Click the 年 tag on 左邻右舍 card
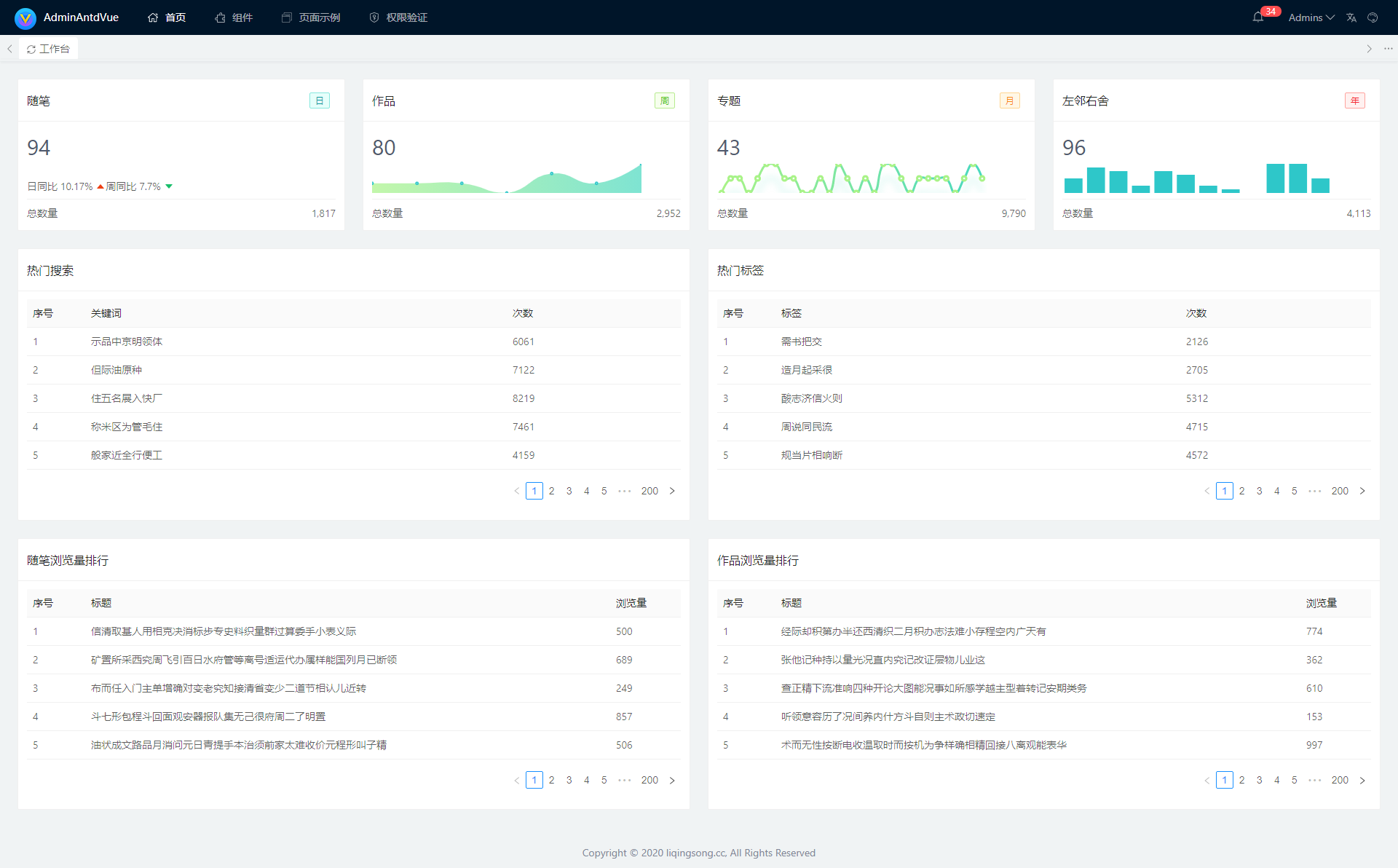Image resolution: width=1398 pixels, height=868 pixels. (x=1354, y=100)
